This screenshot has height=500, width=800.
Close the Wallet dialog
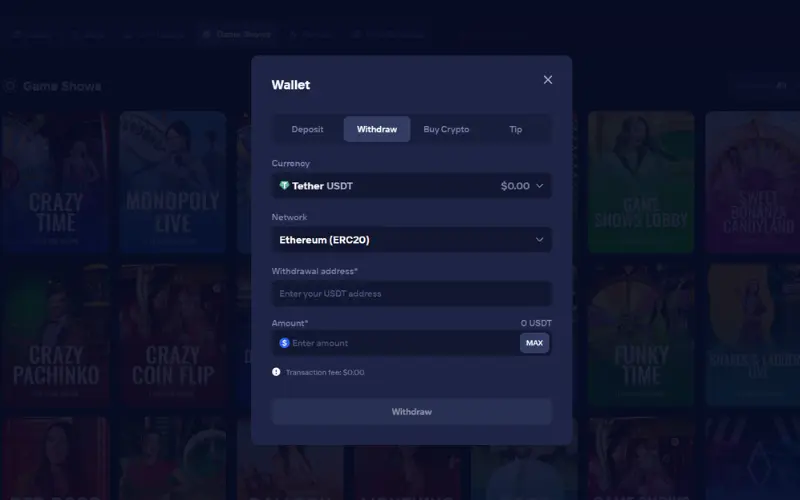click(x=547, y=80)
